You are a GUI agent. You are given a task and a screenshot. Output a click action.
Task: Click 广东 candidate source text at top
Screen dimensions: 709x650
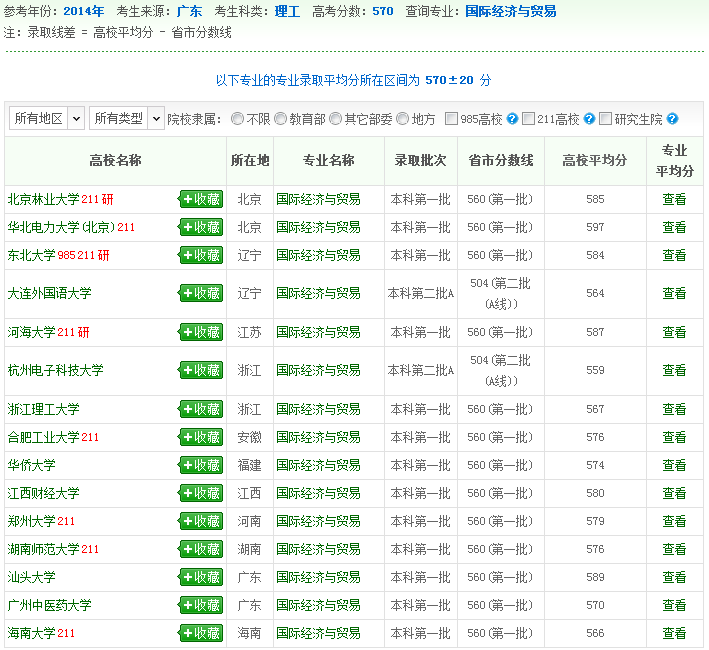coord(189,11)
